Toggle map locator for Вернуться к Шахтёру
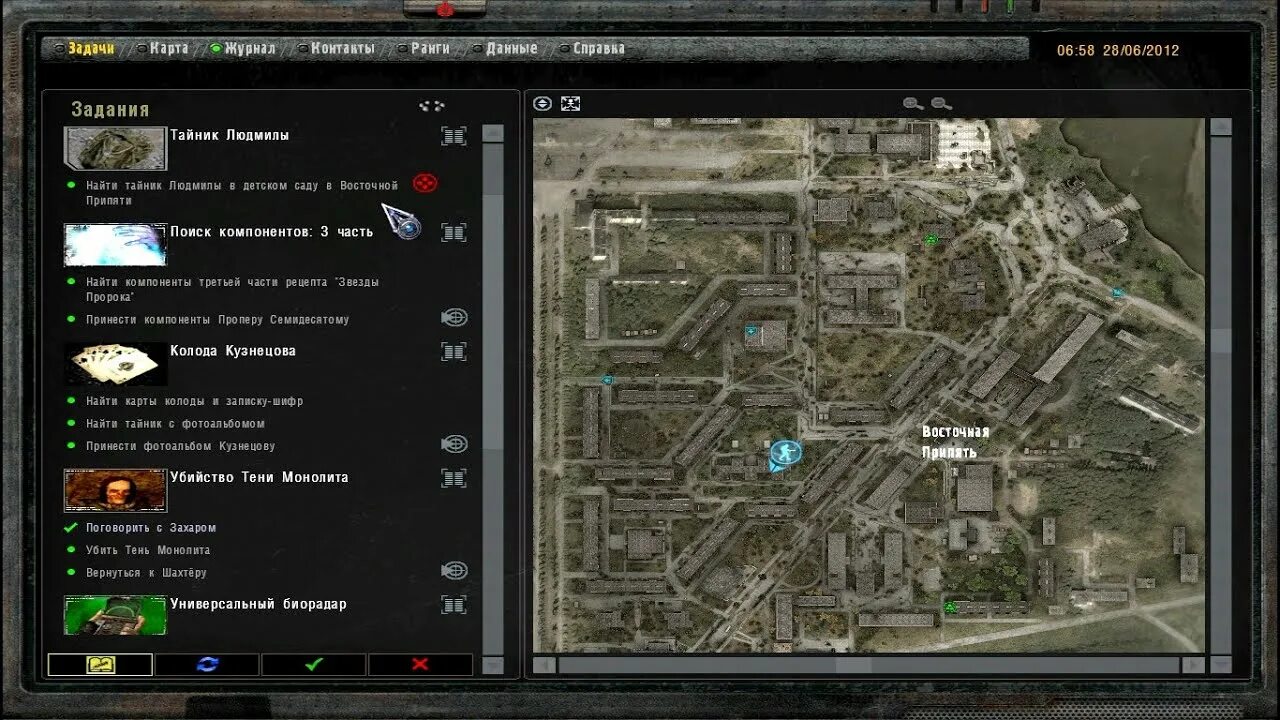1280x720 pixels. pos(455,570)
